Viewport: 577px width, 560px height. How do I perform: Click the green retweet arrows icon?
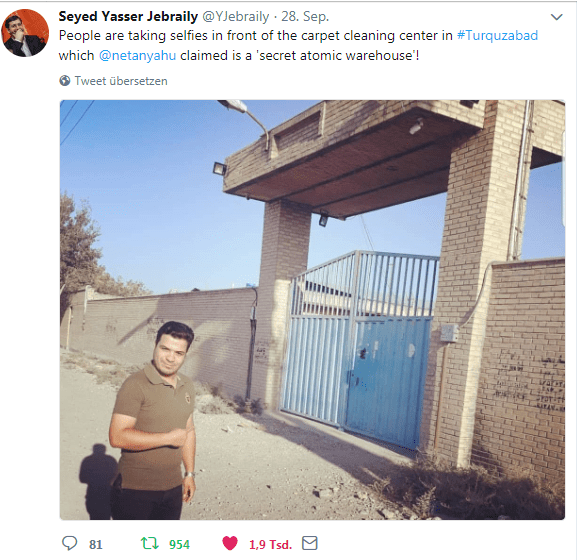tap(149, 543)
